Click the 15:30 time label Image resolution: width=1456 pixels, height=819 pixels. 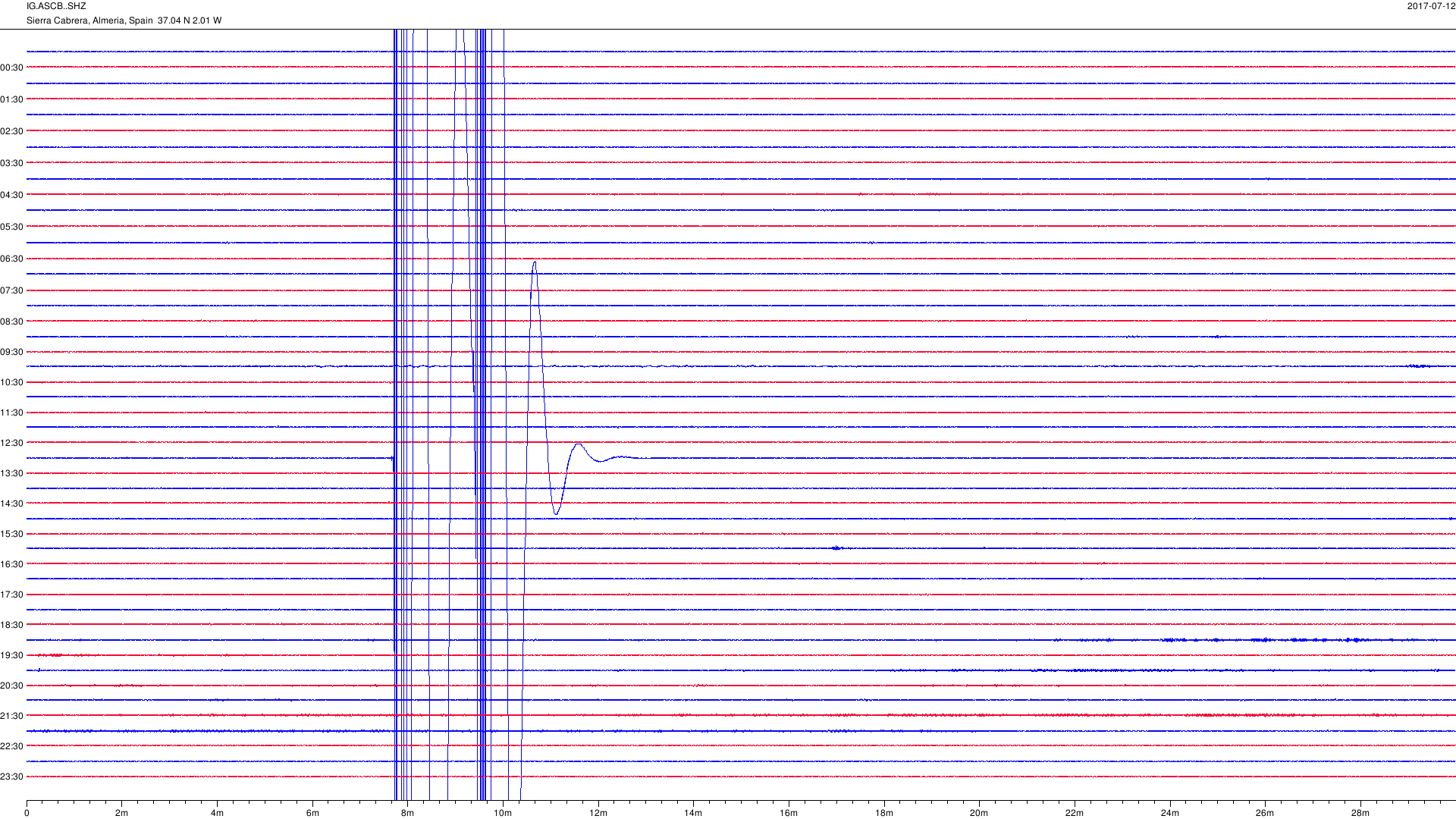[11, 534]
